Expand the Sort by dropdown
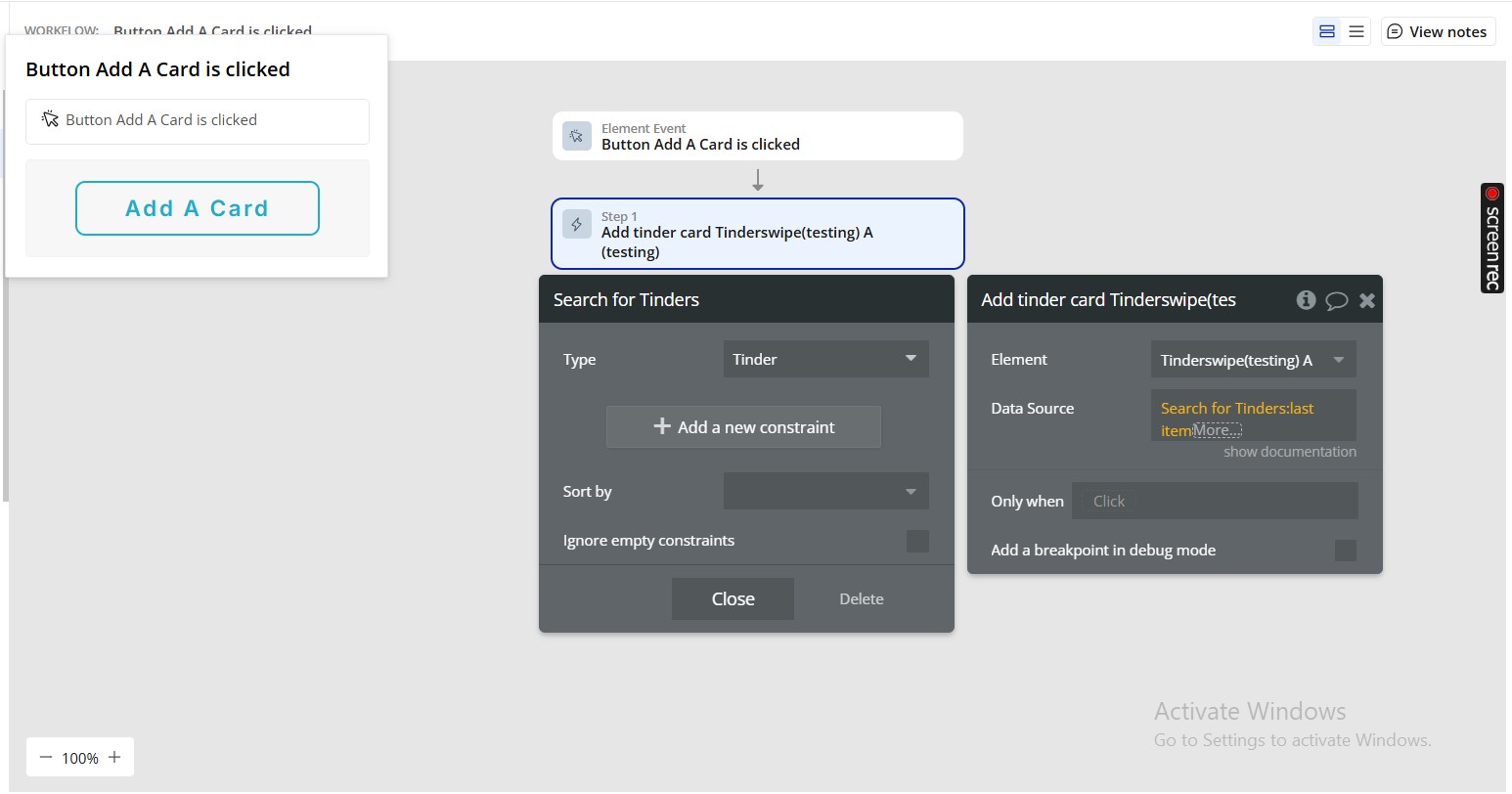The height and width of the screenshot is (794, 1512). (x=825, y=492)
